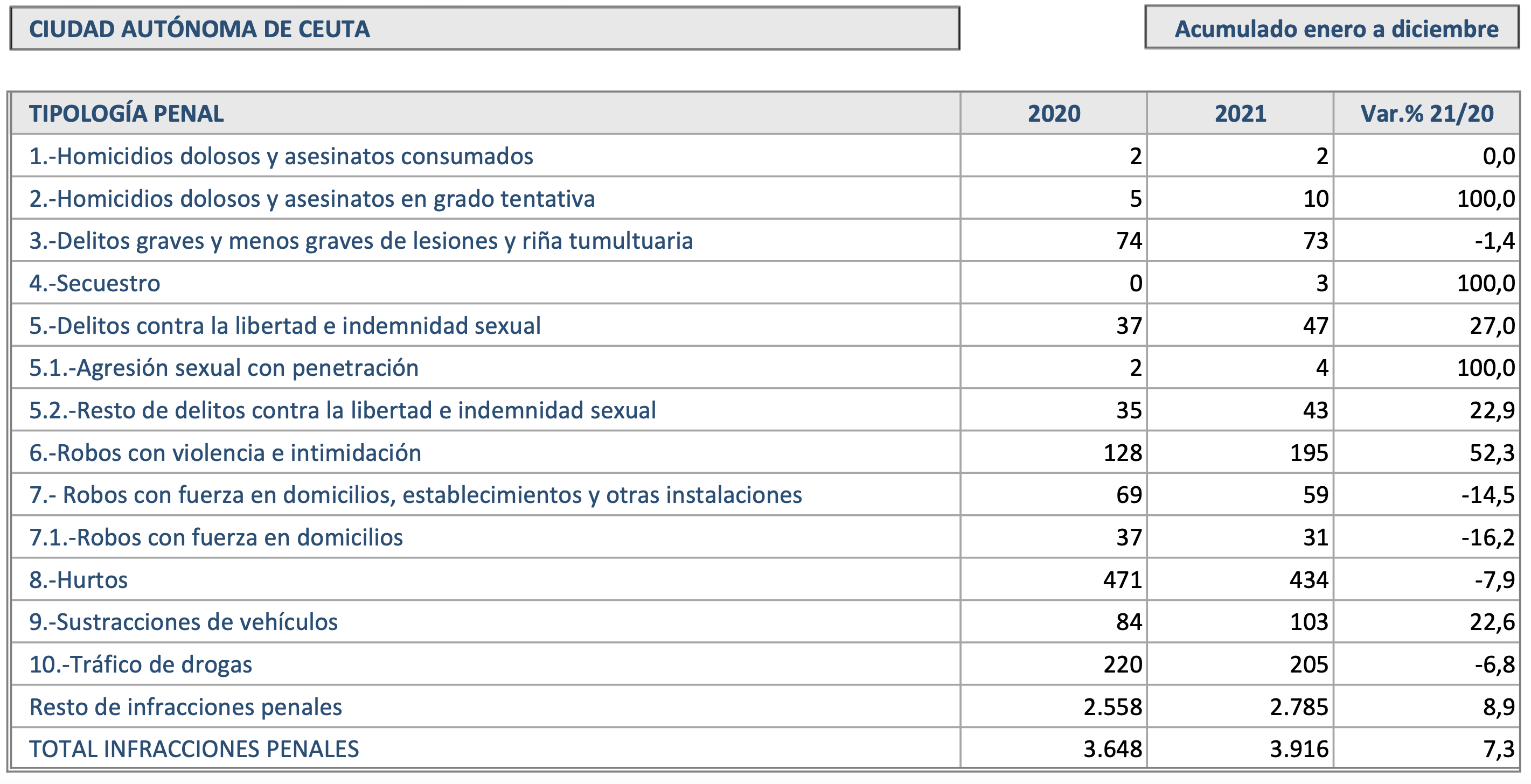Select the Sustracciones de vehículos row label
The image size is (1531, 784).
[184, 622]
